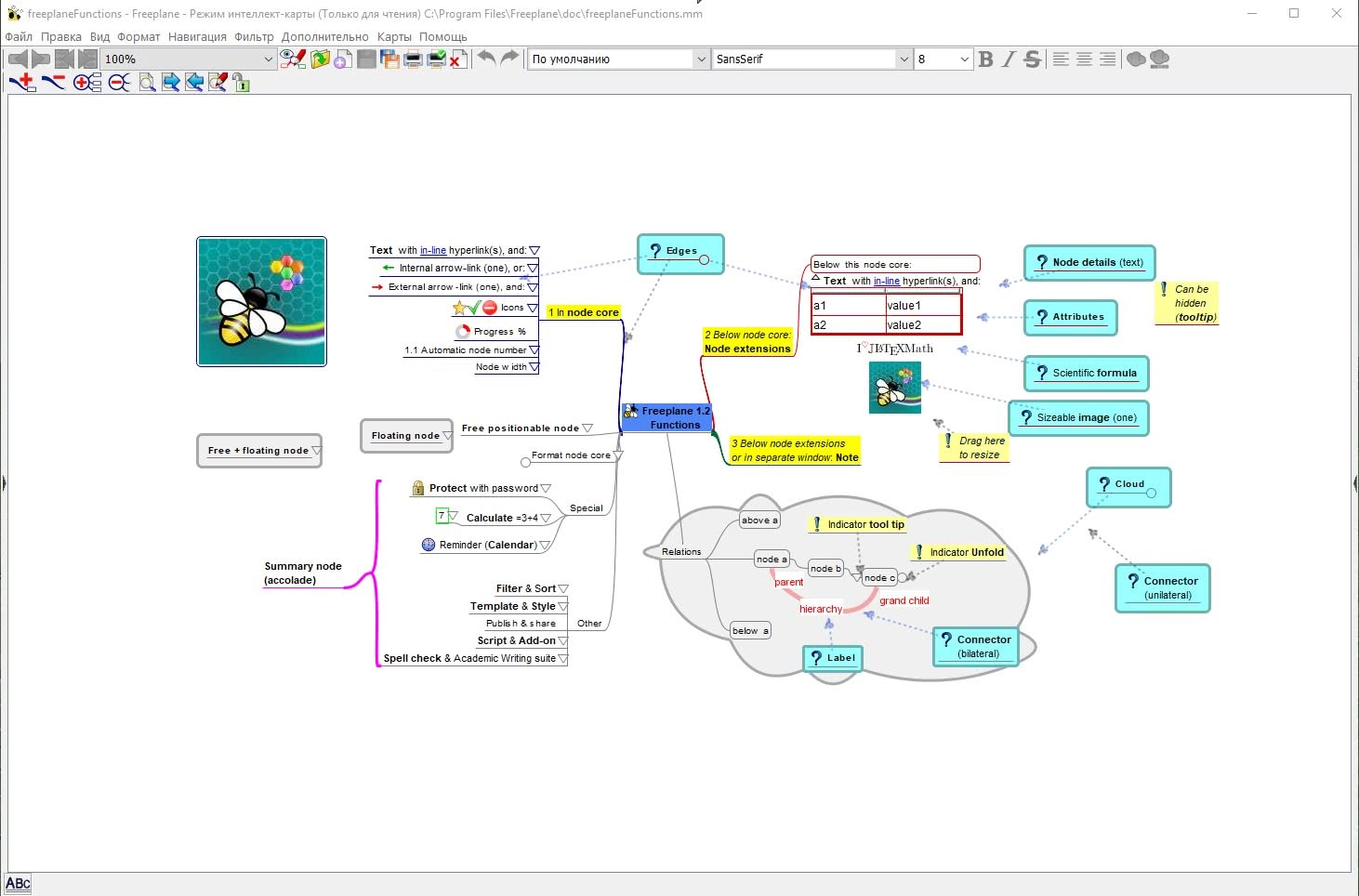Go to the previous map arrow
Image resolution: width=1359 pixels, height=896 pixels.
click(18, 59)
